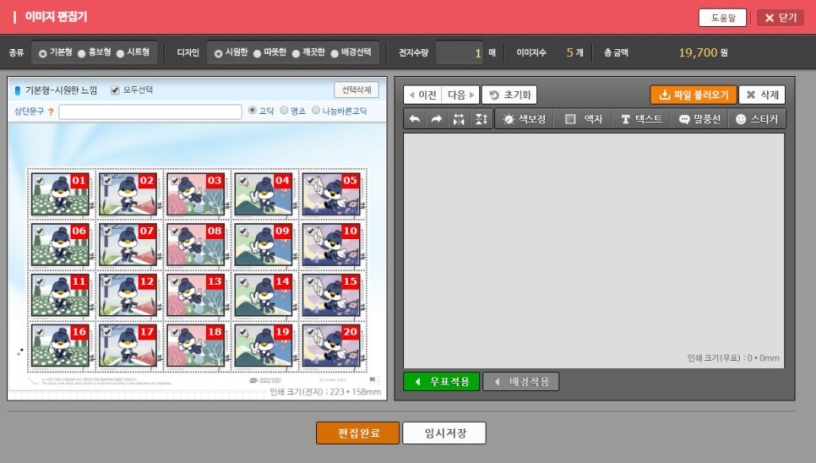This screenshot has width=816, height=463.
Task: Close the editor with 닫기
Action: coord(780,18)
